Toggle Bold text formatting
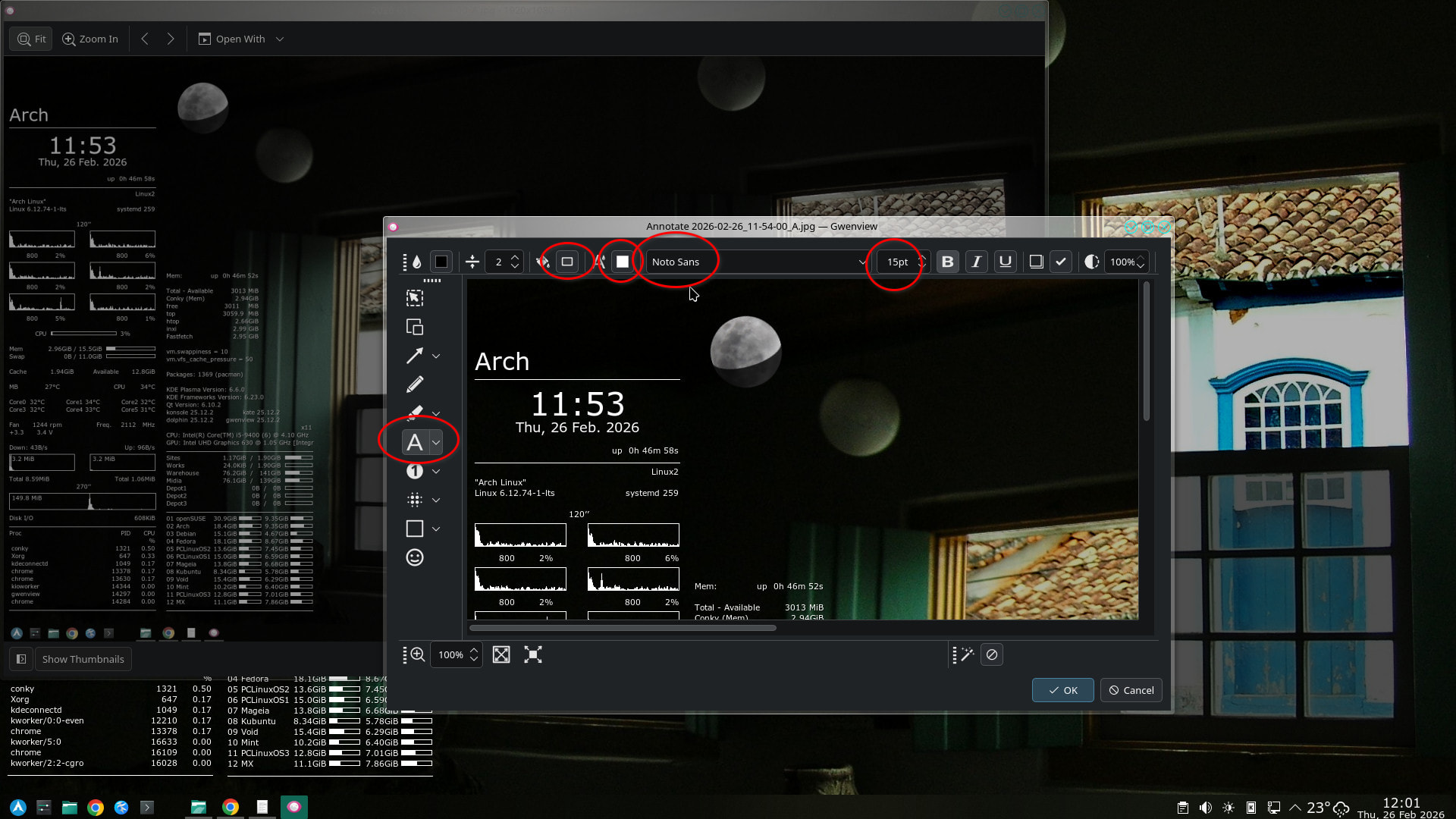Image resolution: width=1456 pixels, height=819 pixels. [x=947, y=262]
